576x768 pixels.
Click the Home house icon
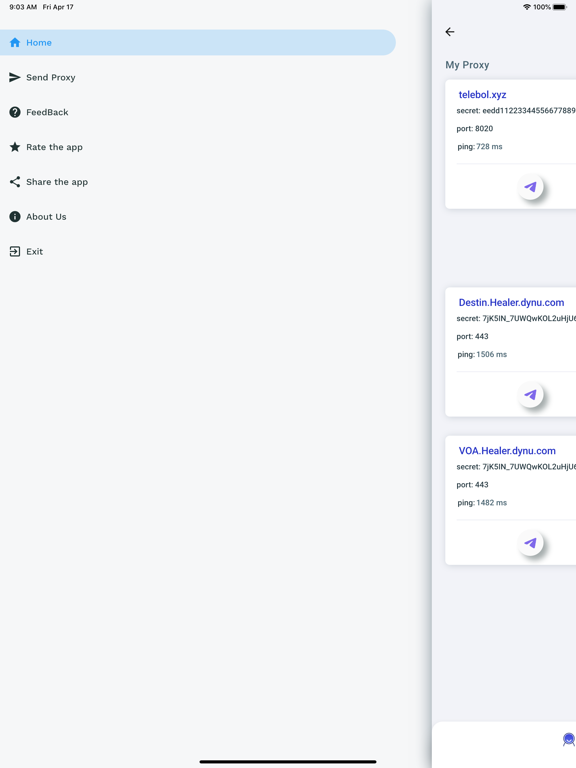click(x=15, y=43)
